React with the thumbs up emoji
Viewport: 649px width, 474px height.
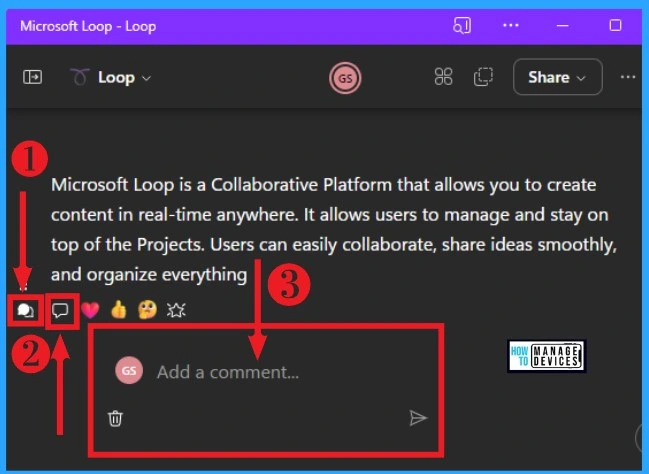point(119,309)
